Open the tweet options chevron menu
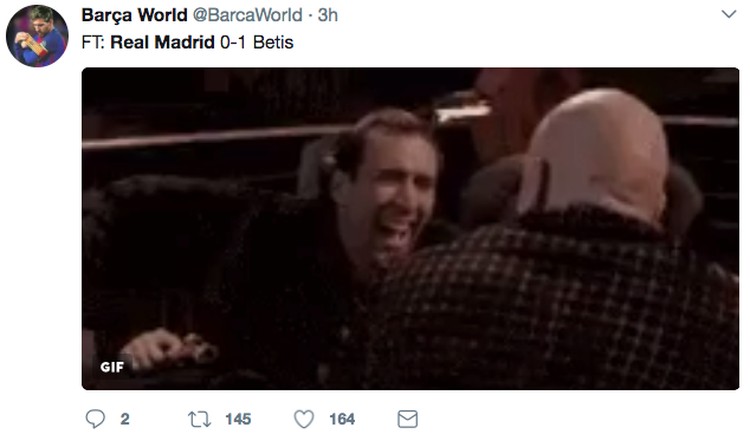Image resolution: width=750 pixels, height=434 pixels. point(728,14)
